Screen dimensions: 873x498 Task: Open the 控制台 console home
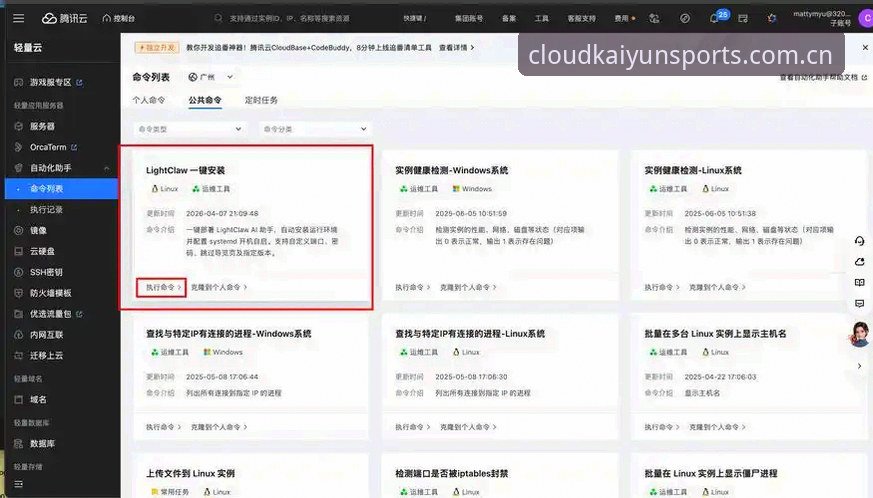click(119, 18)
